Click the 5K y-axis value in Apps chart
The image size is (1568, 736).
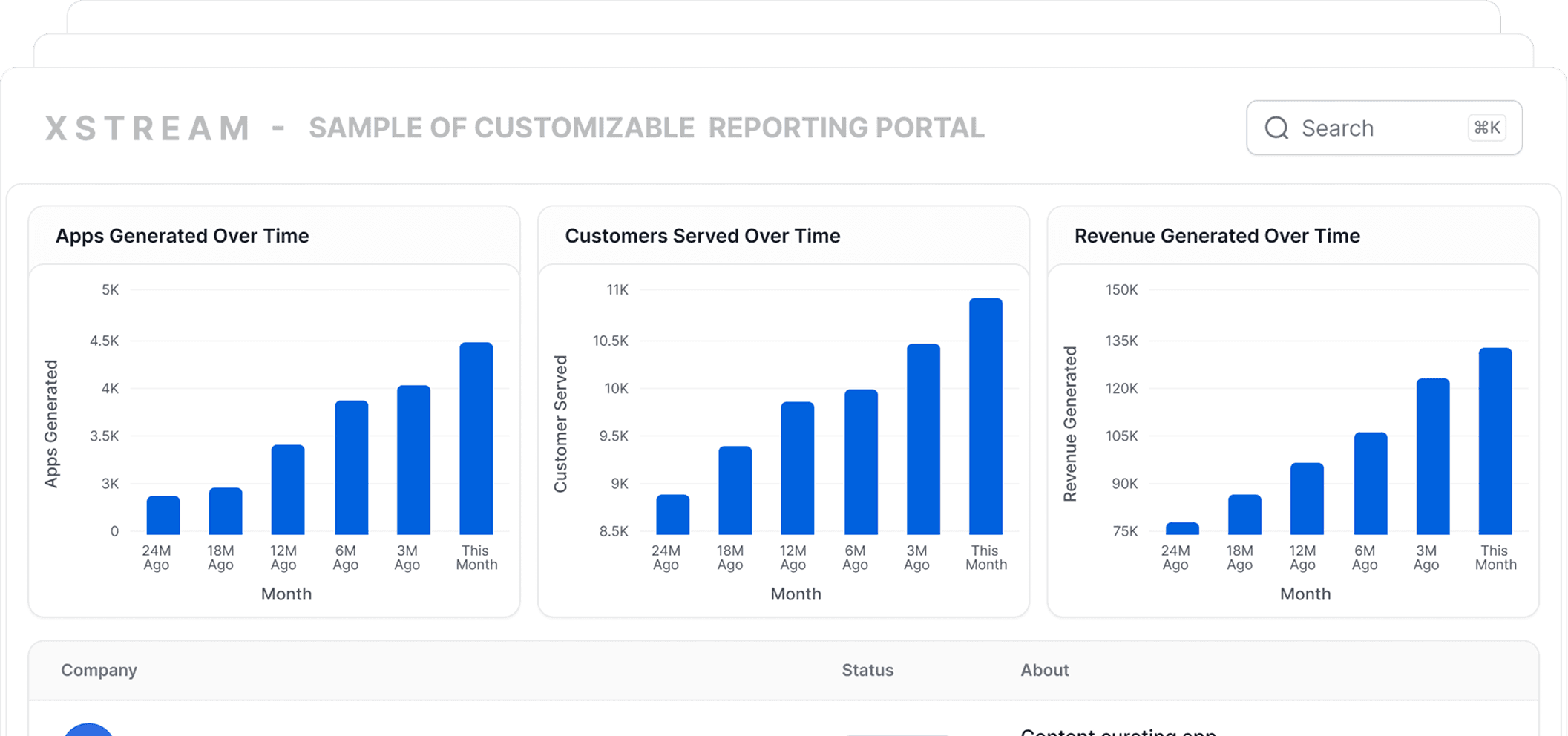tap(110, 289)
